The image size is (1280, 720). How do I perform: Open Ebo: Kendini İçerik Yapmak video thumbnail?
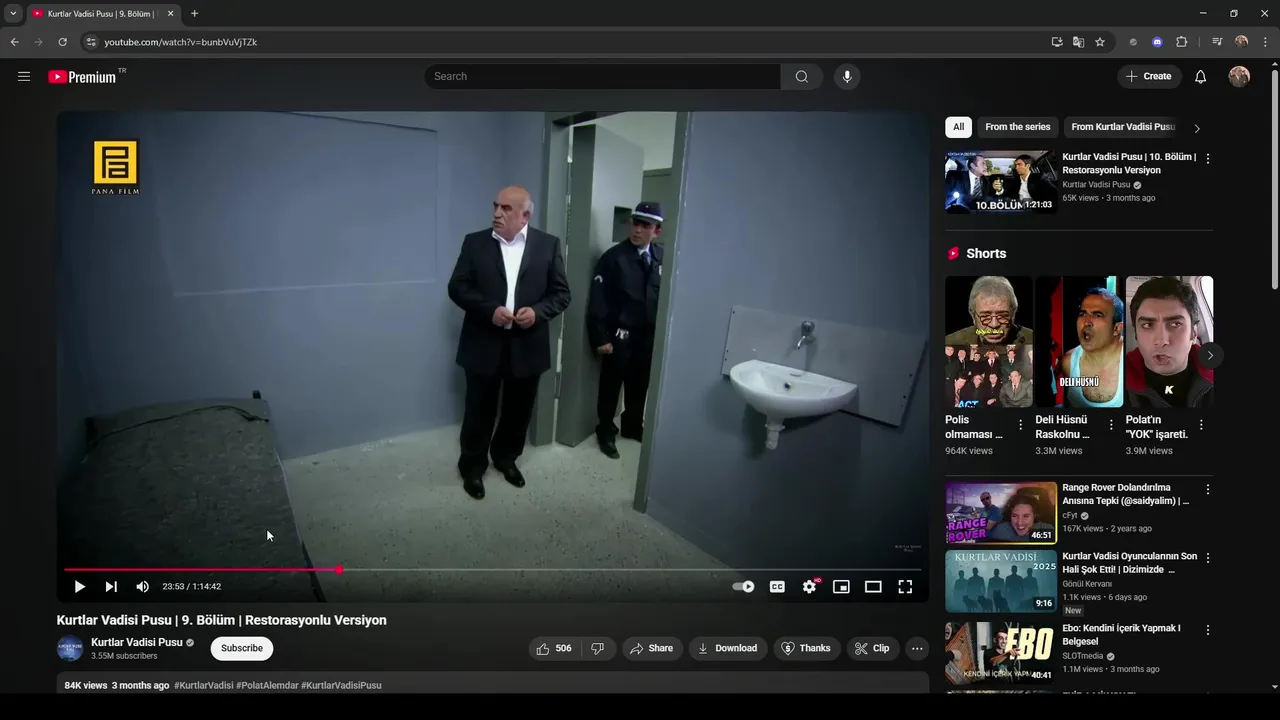click(x=1001, y=653)
